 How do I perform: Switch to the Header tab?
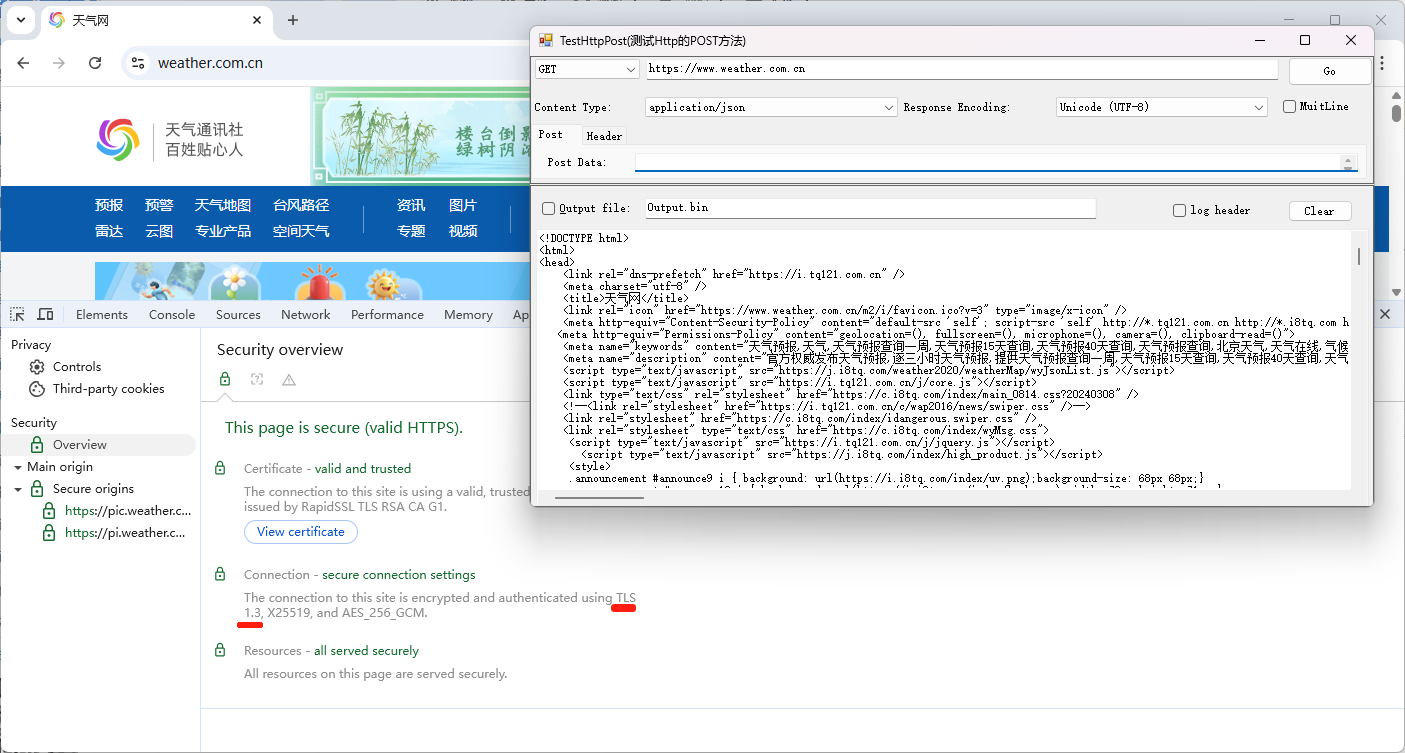[x=604, y=136]
